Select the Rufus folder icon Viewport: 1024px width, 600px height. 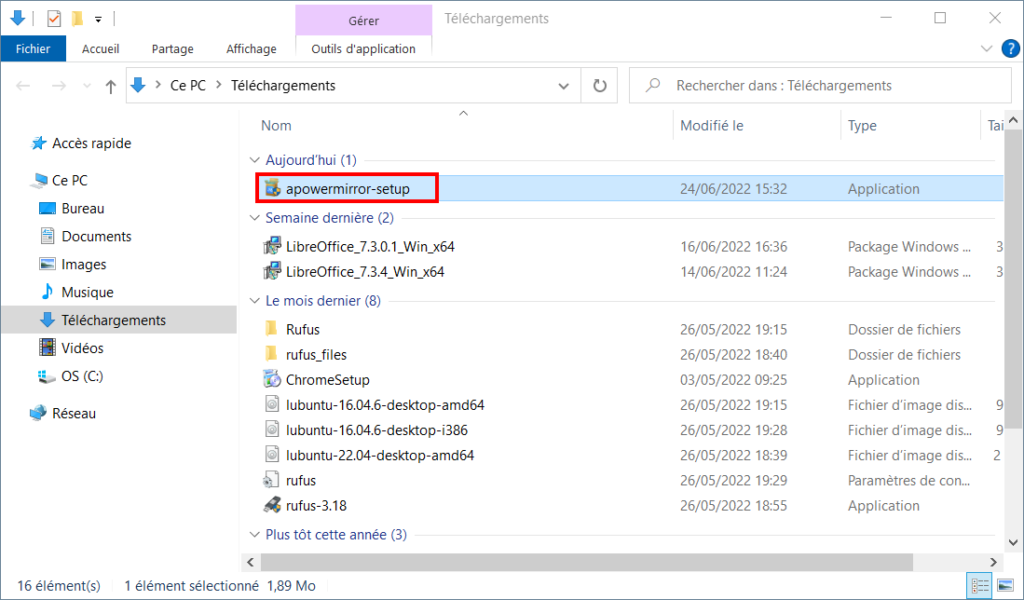(272, 328)
